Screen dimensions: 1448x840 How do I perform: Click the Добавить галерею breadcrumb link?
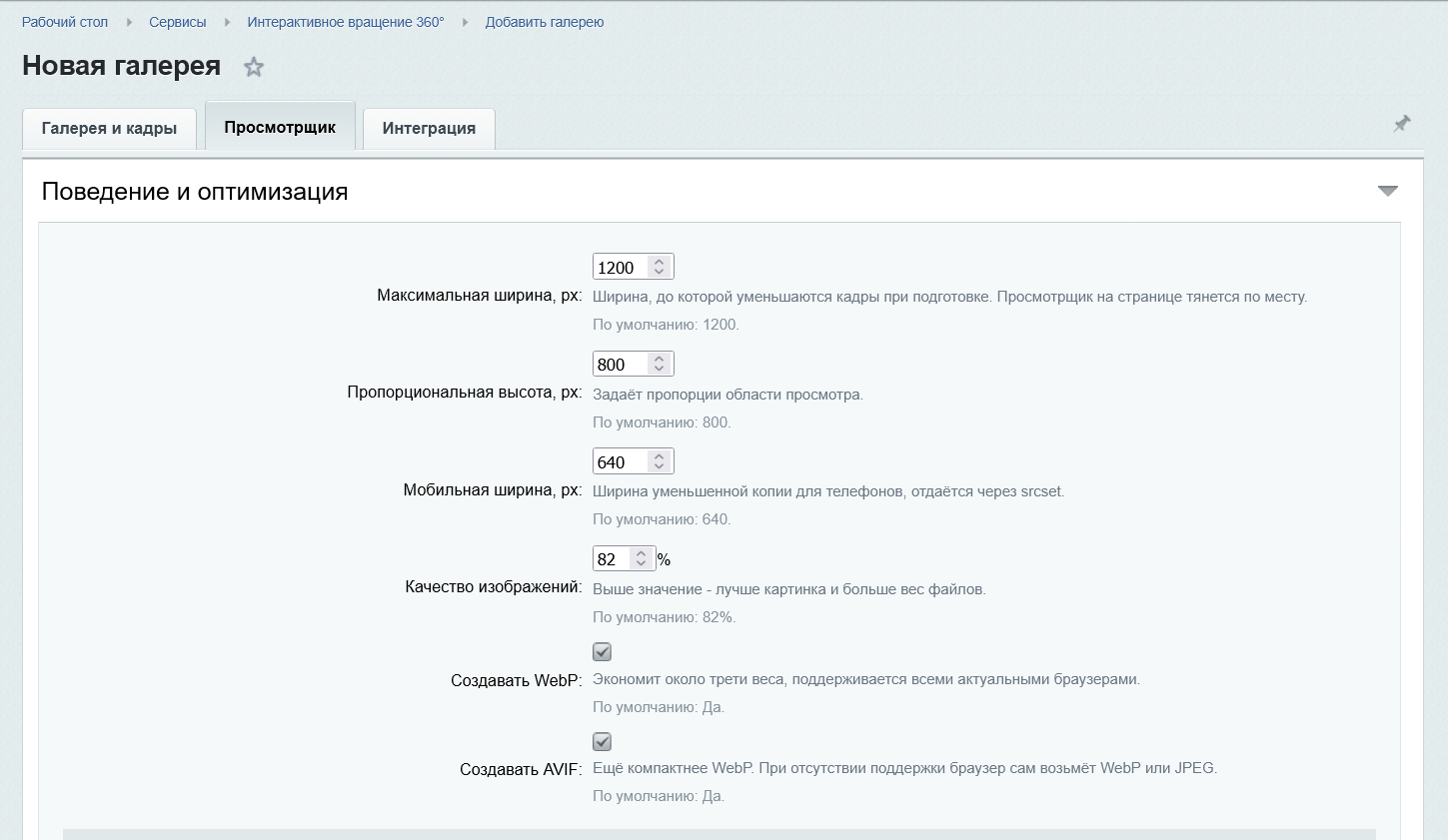(545, 22)
